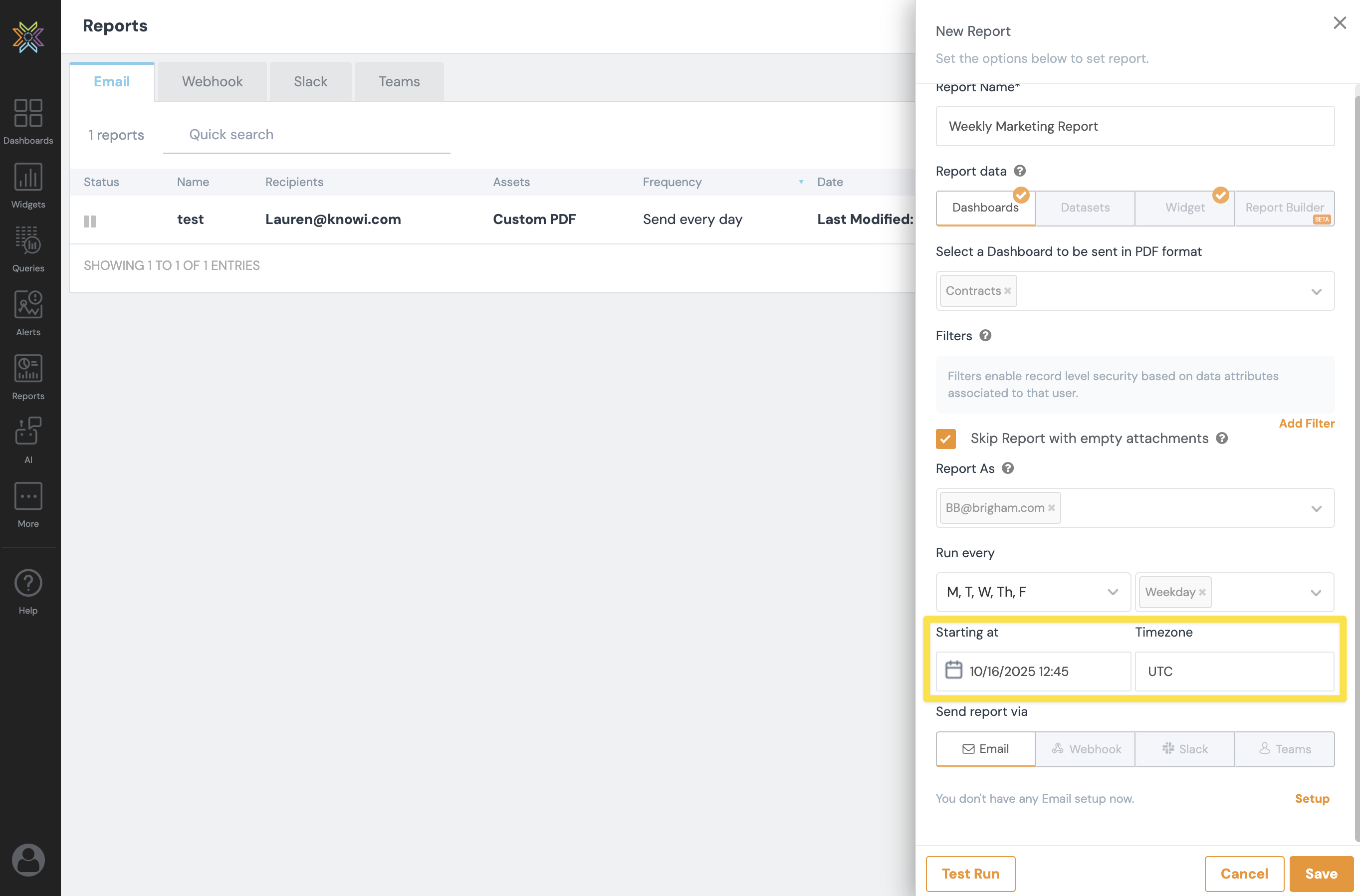Click the Quick search input field

click(306, 135)
